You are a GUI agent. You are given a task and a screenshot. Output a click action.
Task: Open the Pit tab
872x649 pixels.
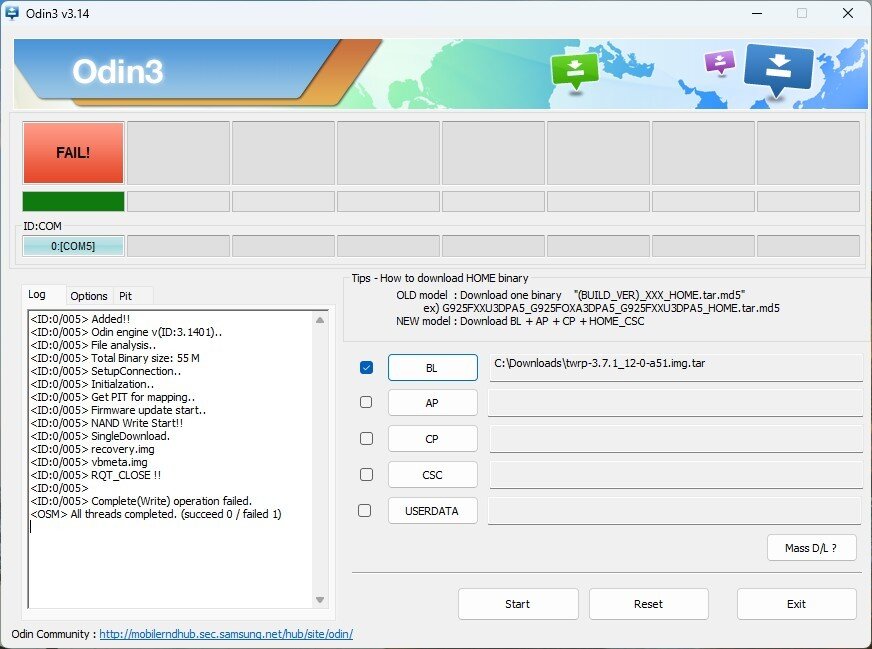(x=126, y=296)
